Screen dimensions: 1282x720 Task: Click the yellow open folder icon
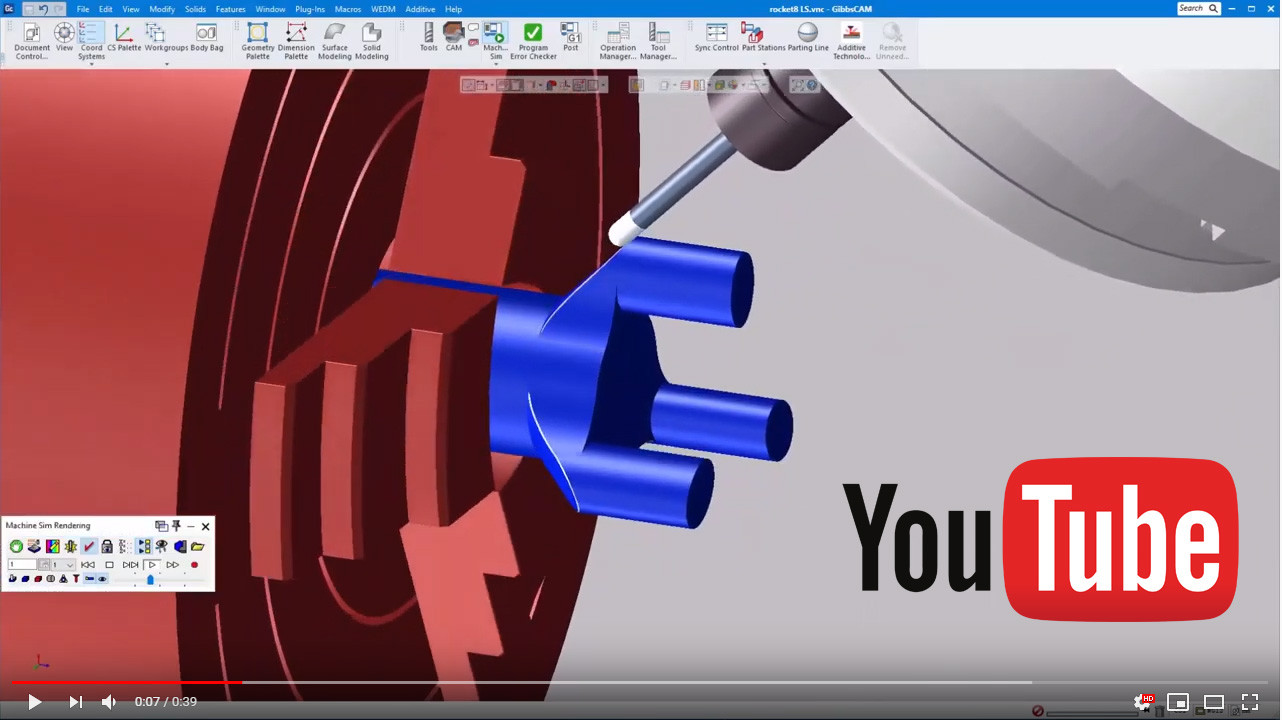(x=198, y=546)
